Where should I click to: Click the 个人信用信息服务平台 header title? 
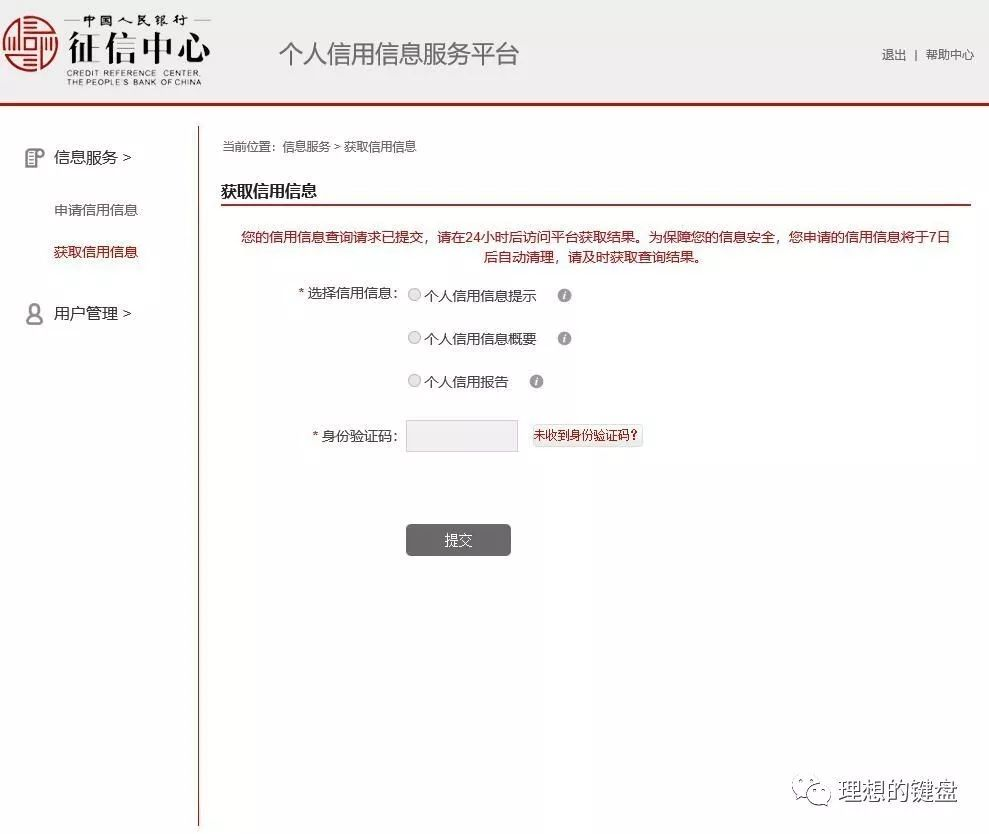399,54
